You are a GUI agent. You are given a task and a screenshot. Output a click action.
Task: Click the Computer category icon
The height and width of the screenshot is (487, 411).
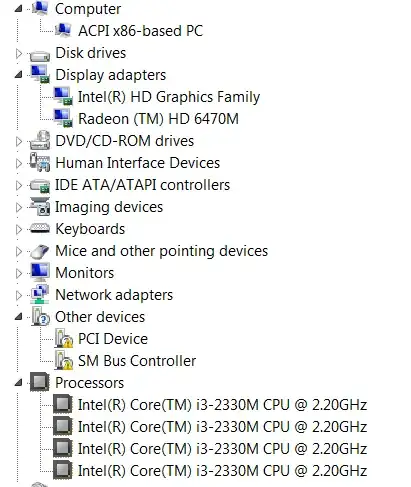(40, 8)
